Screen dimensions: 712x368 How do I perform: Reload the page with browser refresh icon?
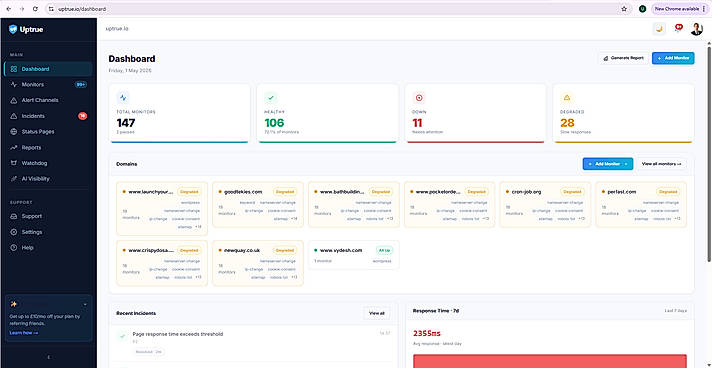click(x=35, y=9)
